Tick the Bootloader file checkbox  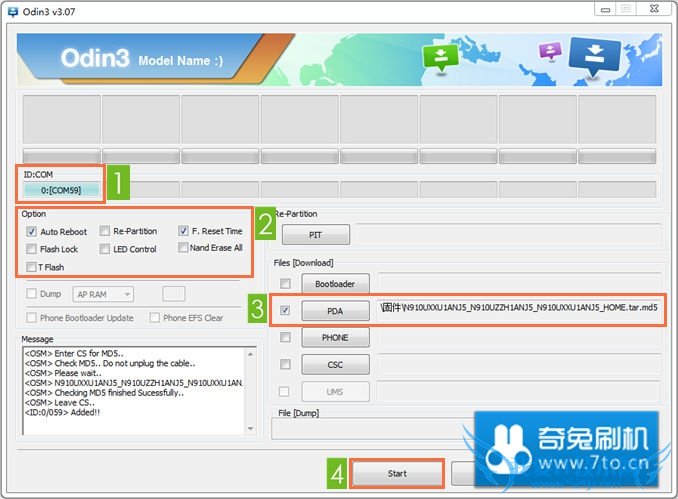[x=285, y=284]
